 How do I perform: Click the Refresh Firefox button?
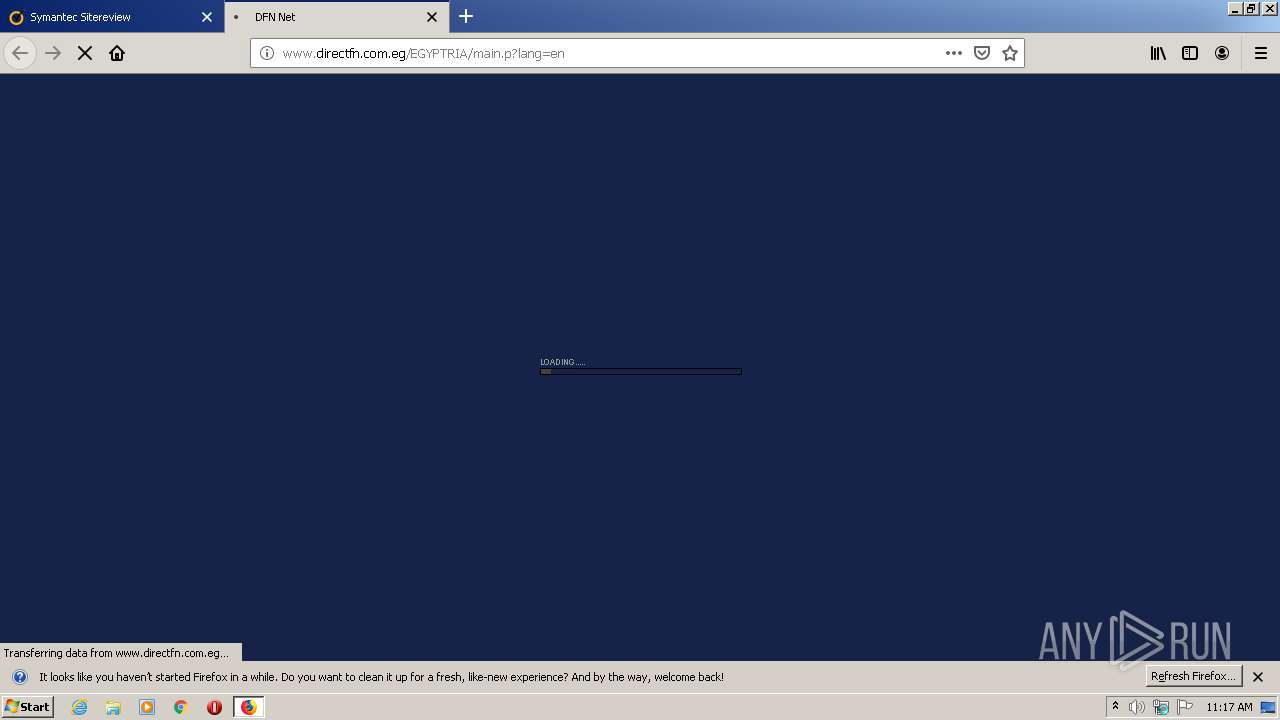point(1193,676)
